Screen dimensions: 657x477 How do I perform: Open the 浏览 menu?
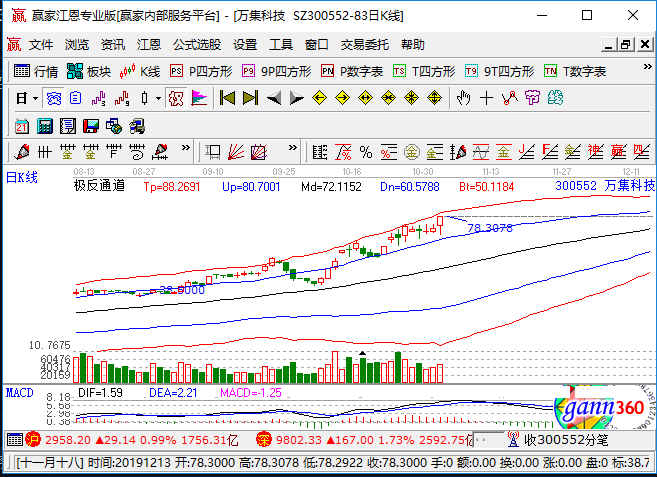[77, 44]
